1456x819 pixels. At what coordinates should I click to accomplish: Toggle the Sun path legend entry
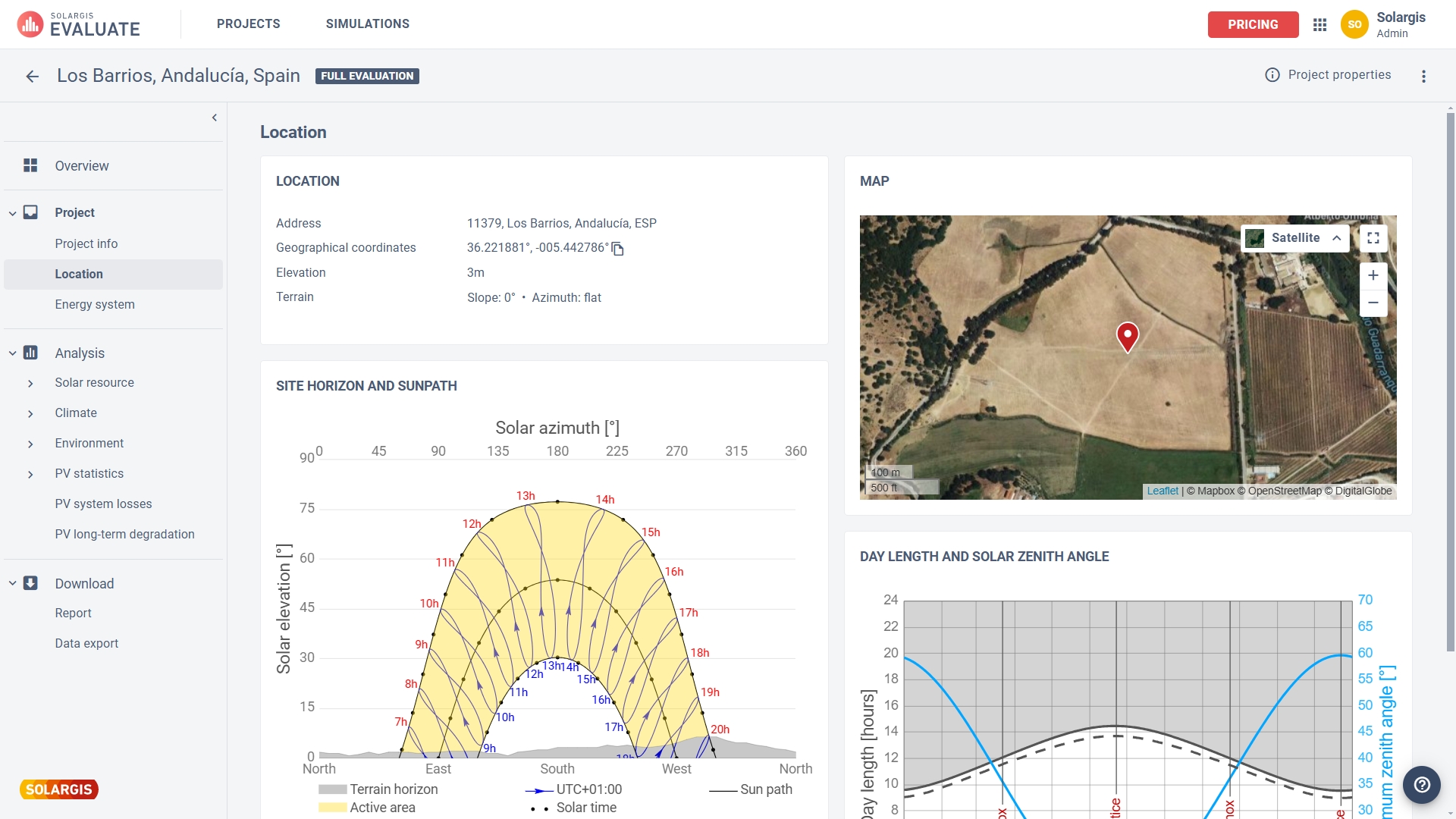coord(751,789)
